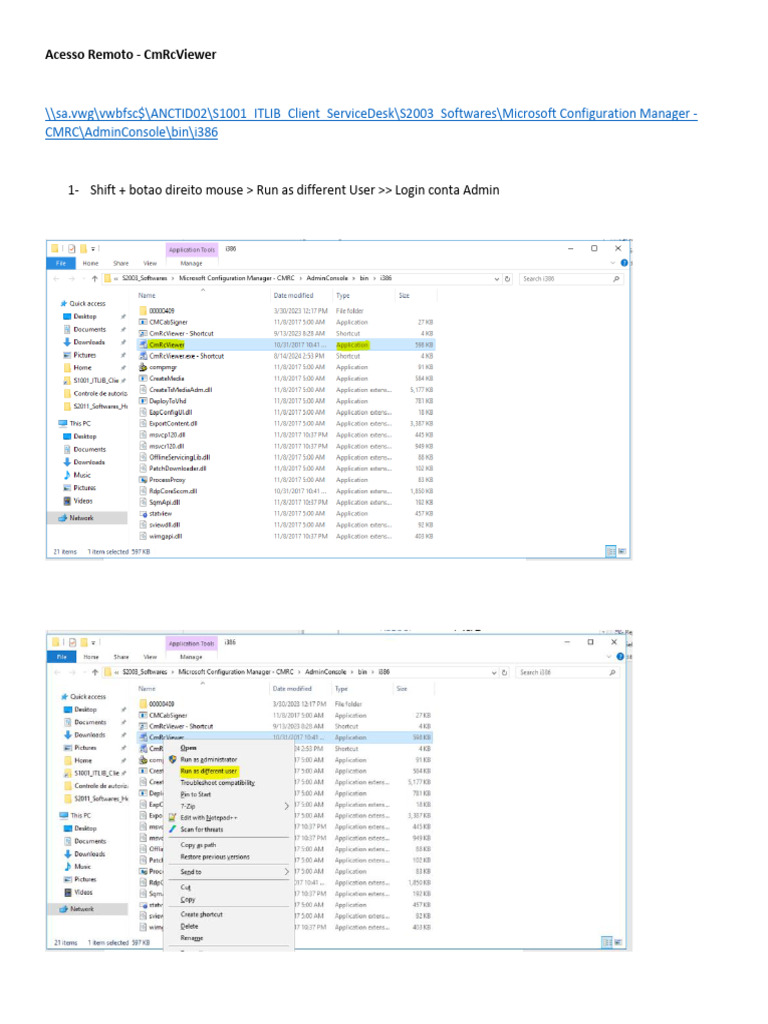Choose Pin to Start in context menu
The image size is (768, 1024).
click(x=195, y=794)
